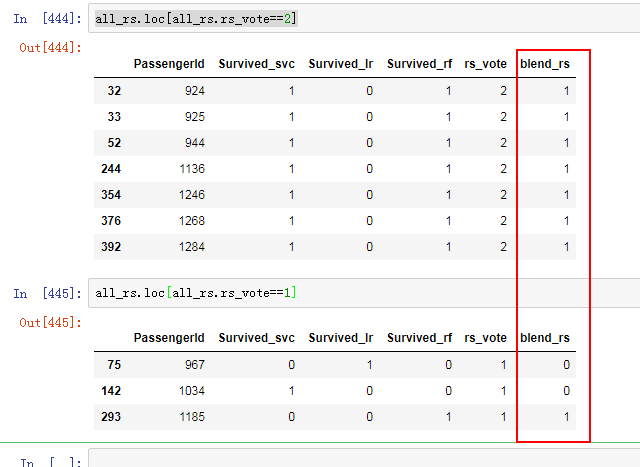Click PassengerId value 925
The image size is (640, 467).
point(195,117)
